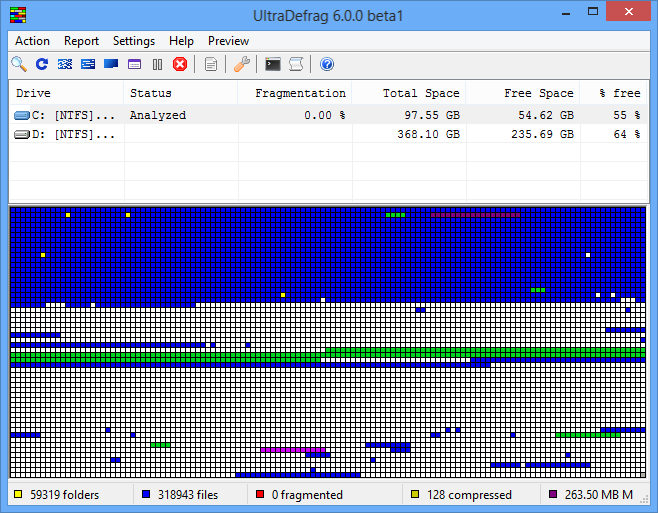
Task: Run Full optimization toolbar icon
Action: pyautogui.click(x=111, y=64)
